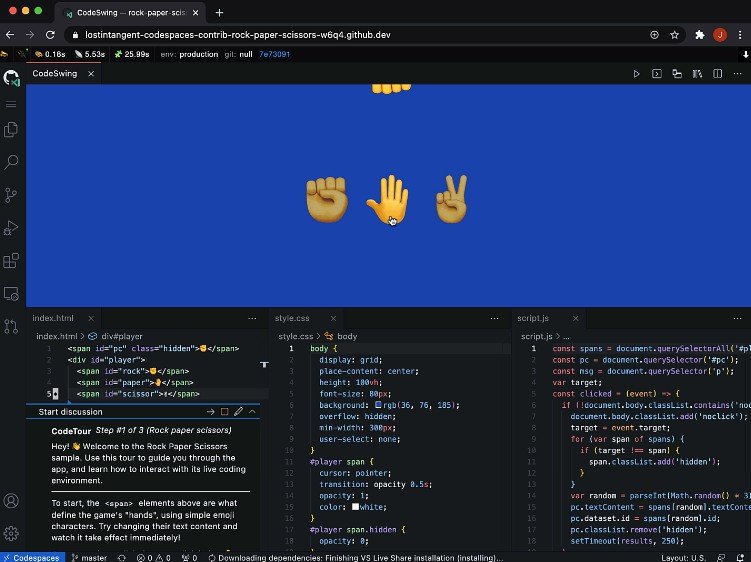This screenshot has width=751, height=562.
Task: Open the hamburger application menu
Action: [x=11, y=104]
